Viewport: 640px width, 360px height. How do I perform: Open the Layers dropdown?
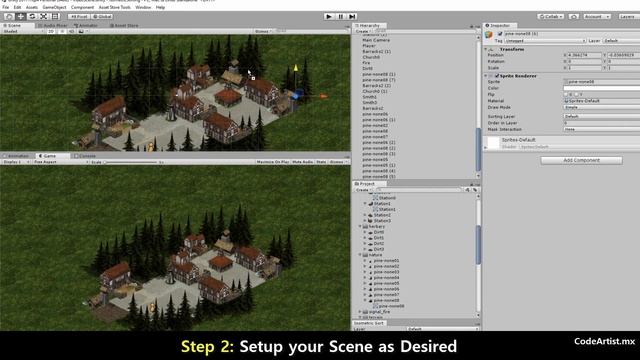[629, 16]
